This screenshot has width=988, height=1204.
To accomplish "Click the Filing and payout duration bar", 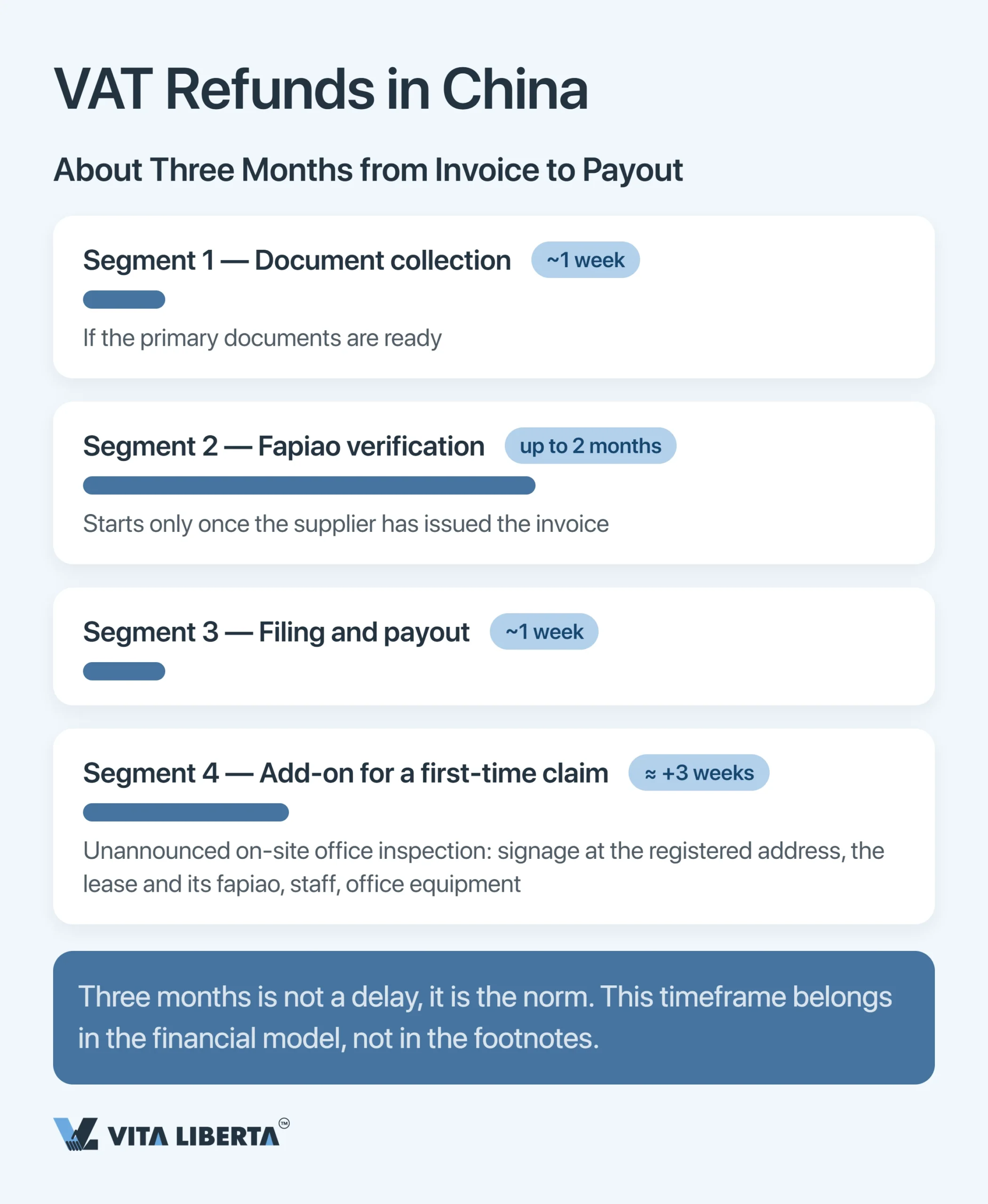I will (x=124, y=672).
